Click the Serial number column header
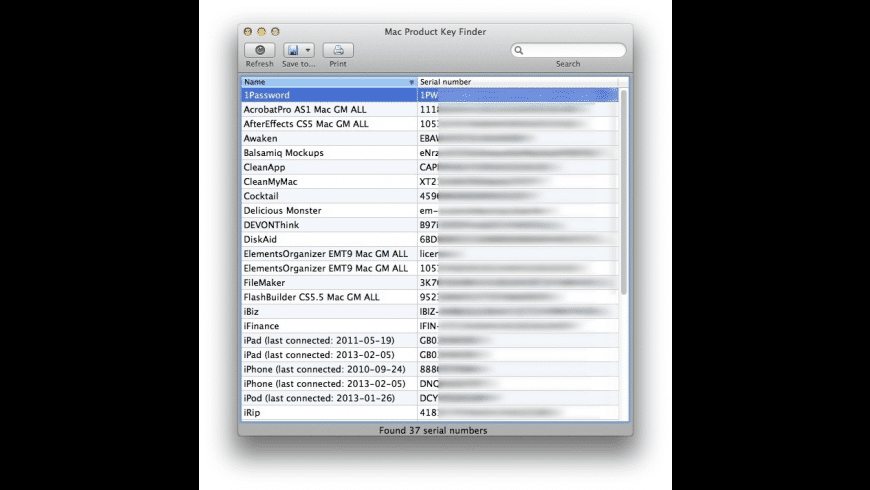 point(518,82)
